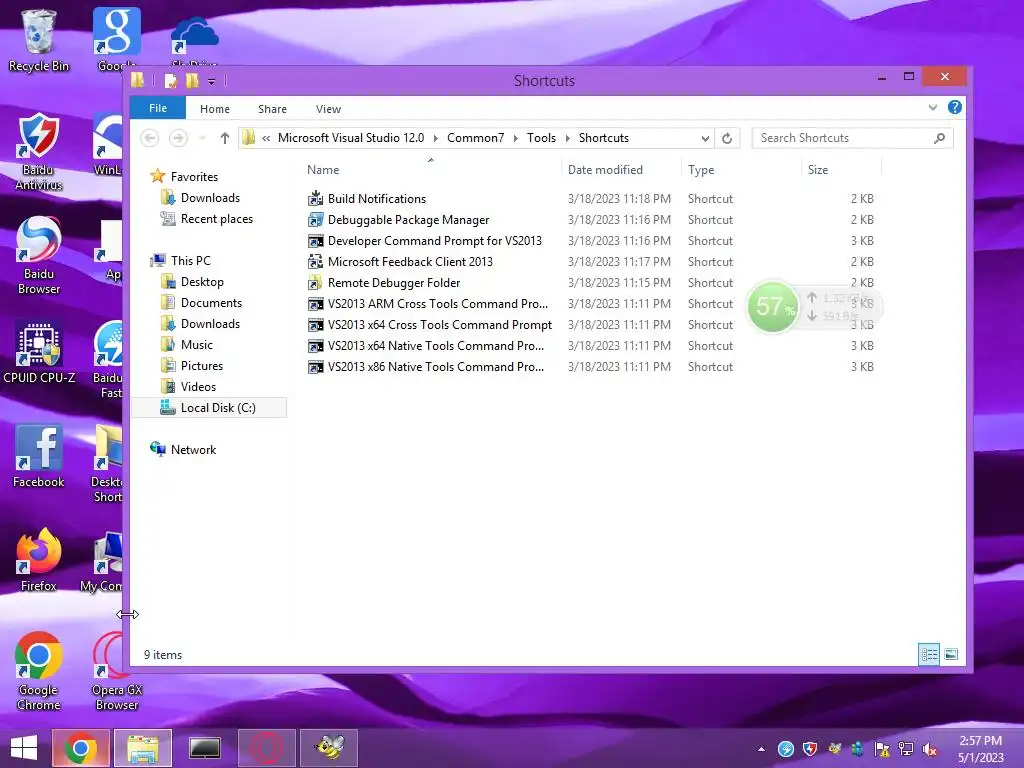Show hidden tray icons arrow

(x=761, y=749)
